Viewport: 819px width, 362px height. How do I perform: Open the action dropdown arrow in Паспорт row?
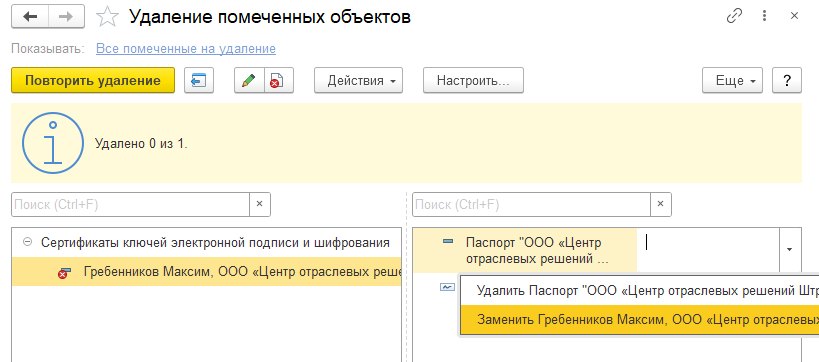tap(789, 250)
